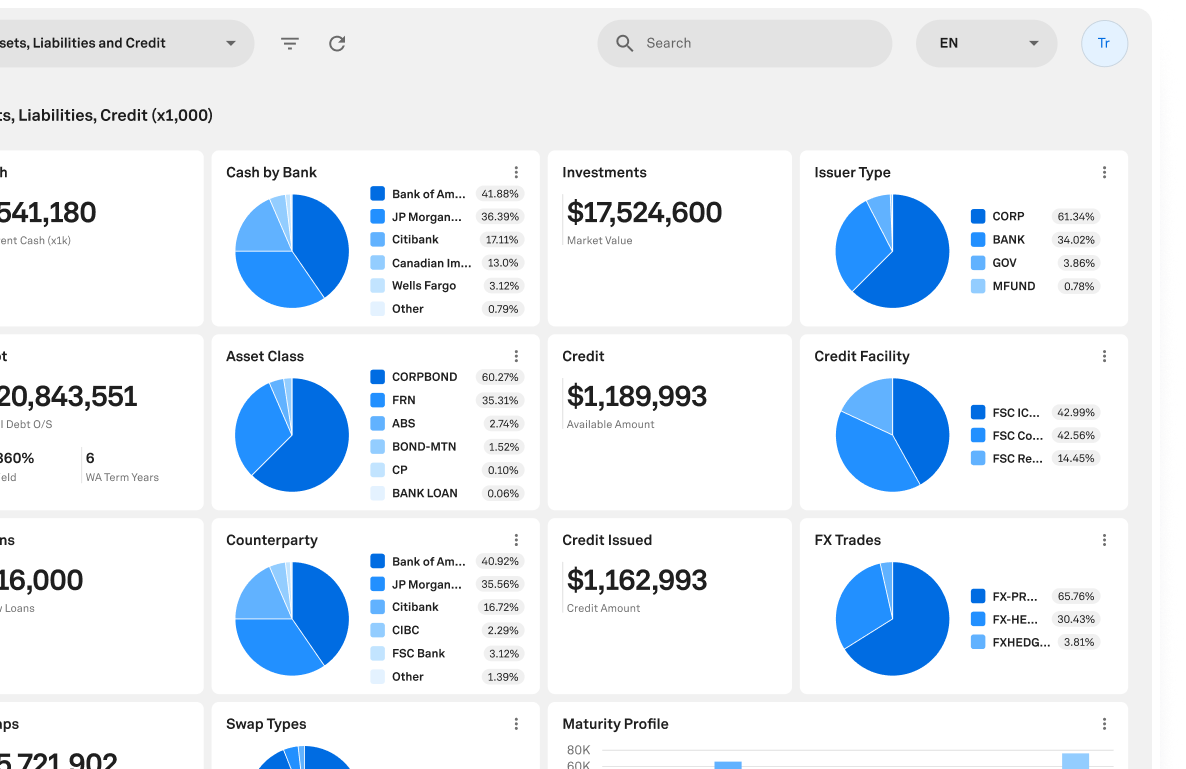Open the Credit Facility three-dot menu
The height and width of the screenshot is (769, 1186).
click(1104, 356)
